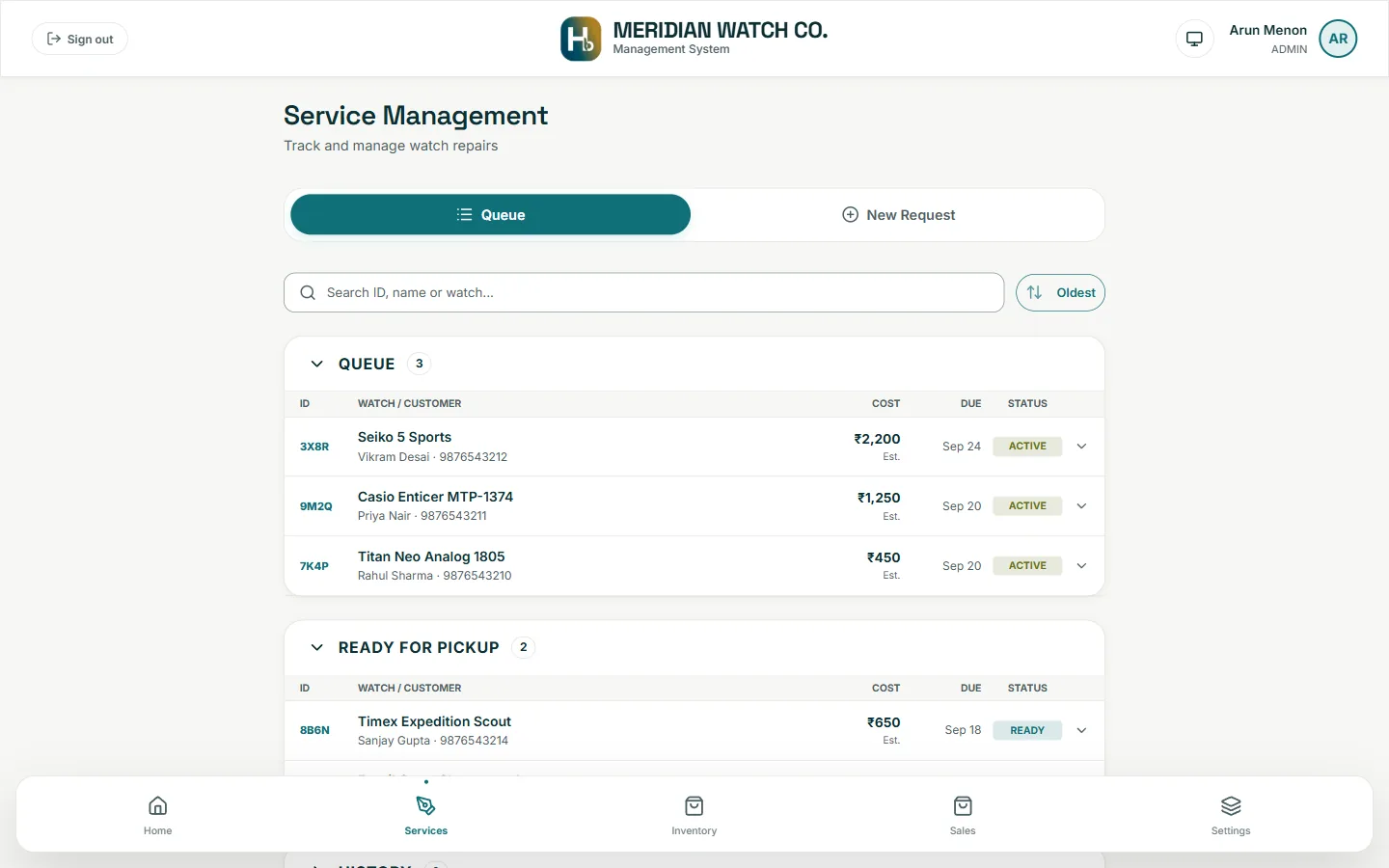The width and height of the screenshot is (1389, 868).
Task: Select service ID 7K4P
Action: (x=314, y=566)
